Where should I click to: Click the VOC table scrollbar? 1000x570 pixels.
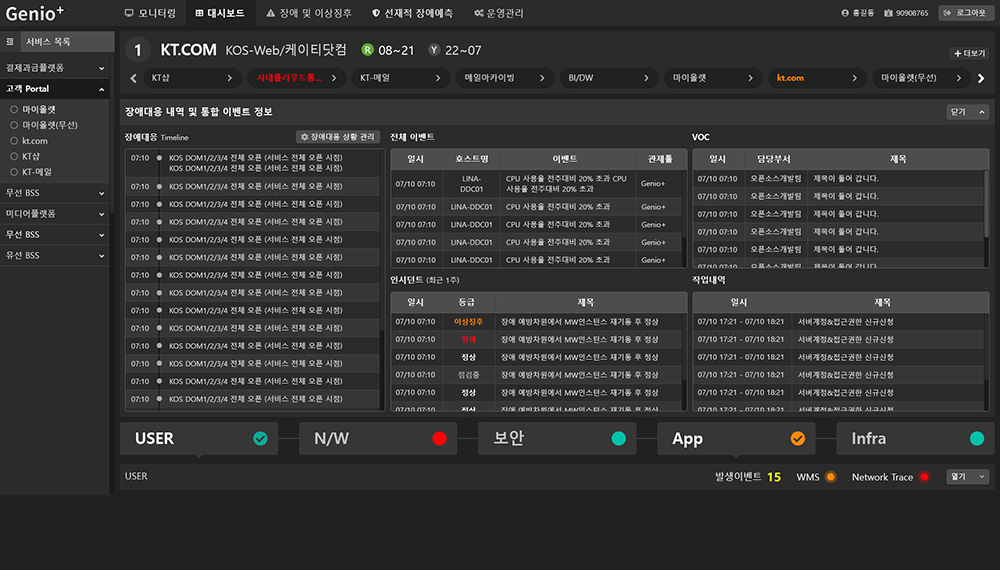click(987, 204)
